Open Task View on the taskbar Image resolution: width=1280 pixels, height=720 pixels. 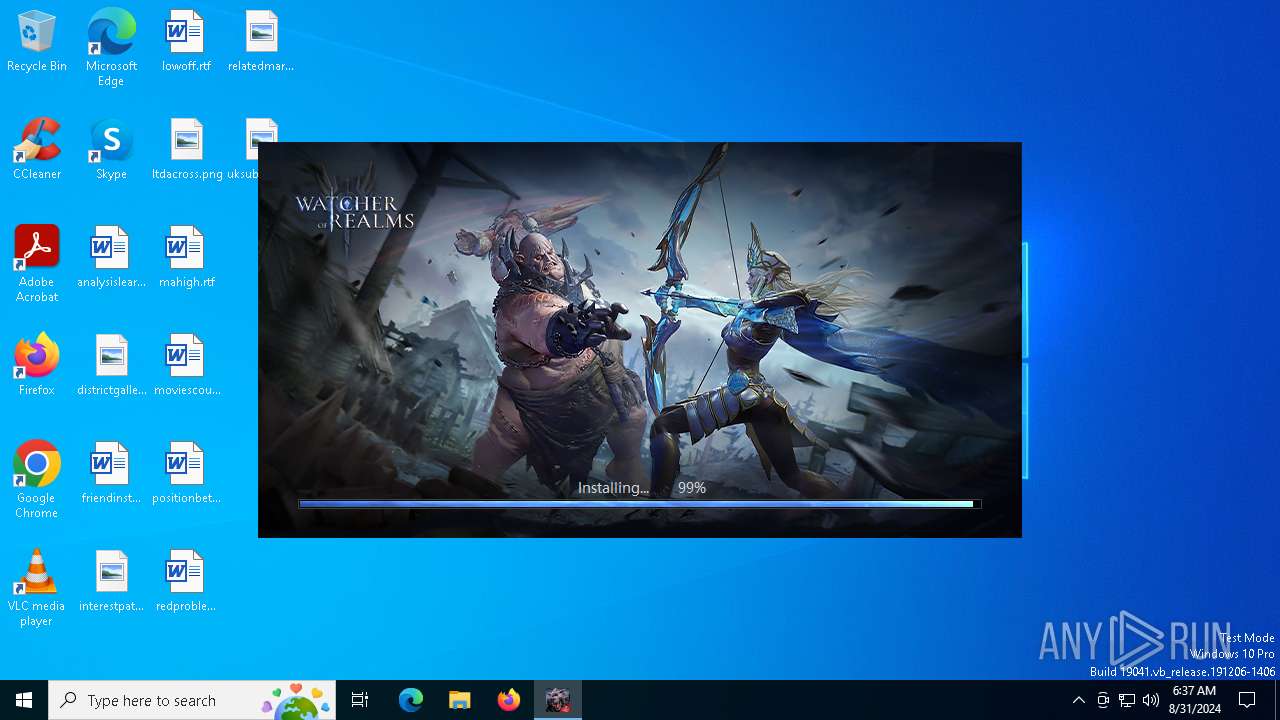point(360,700)
